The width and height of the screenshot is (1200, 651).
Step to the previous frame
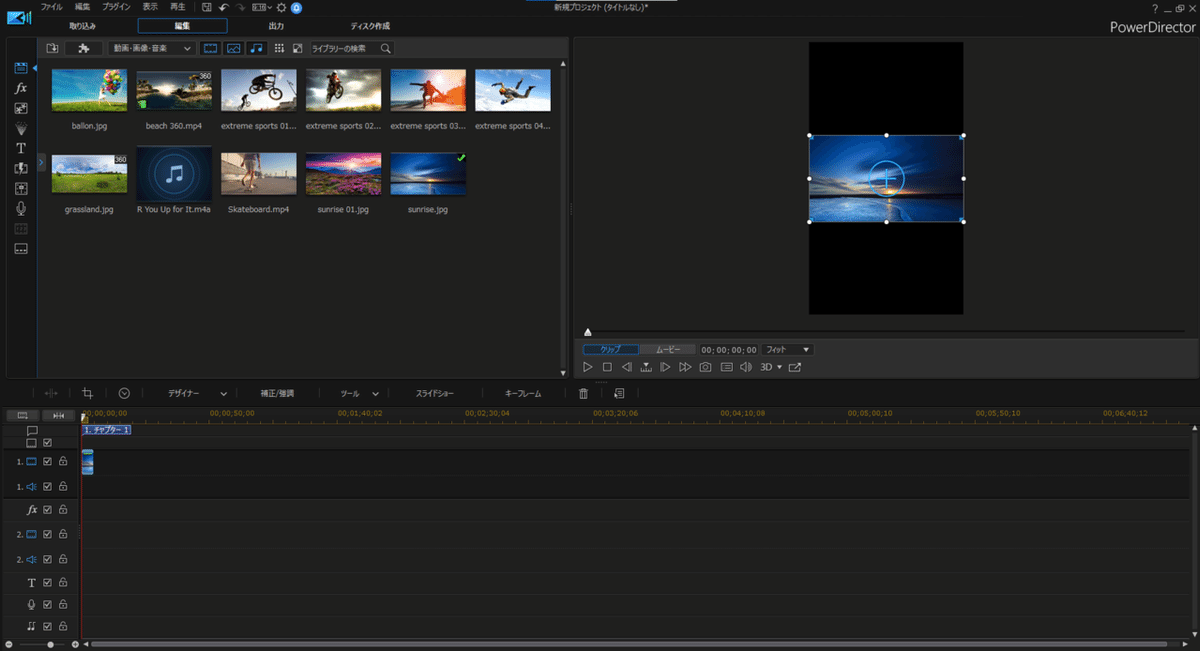coord(627,368)
